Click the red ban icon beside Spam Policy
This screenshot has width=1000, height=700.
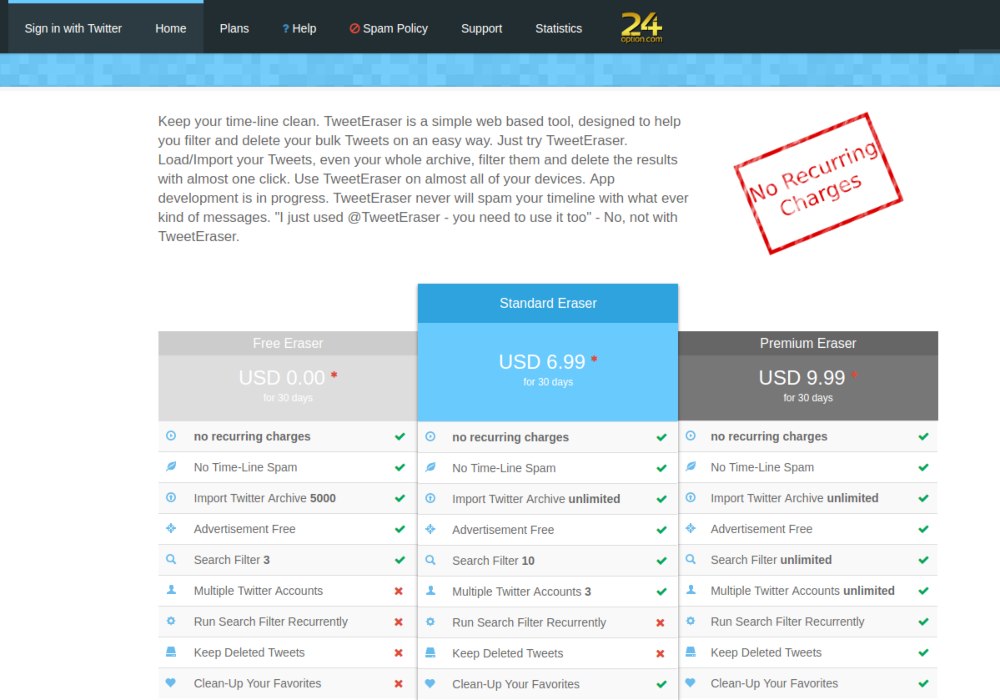[x=355, y=29]
